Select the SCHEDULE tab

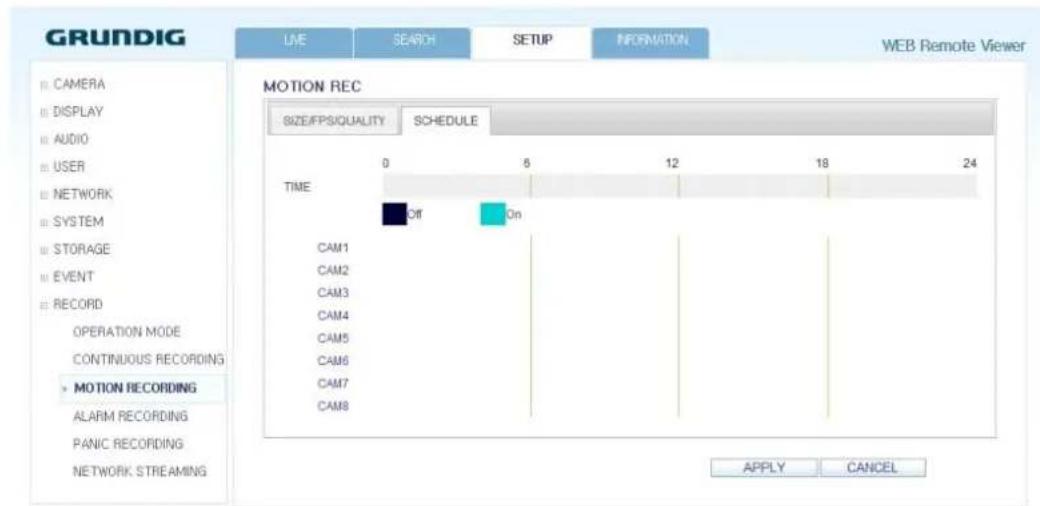pos(445,121)
